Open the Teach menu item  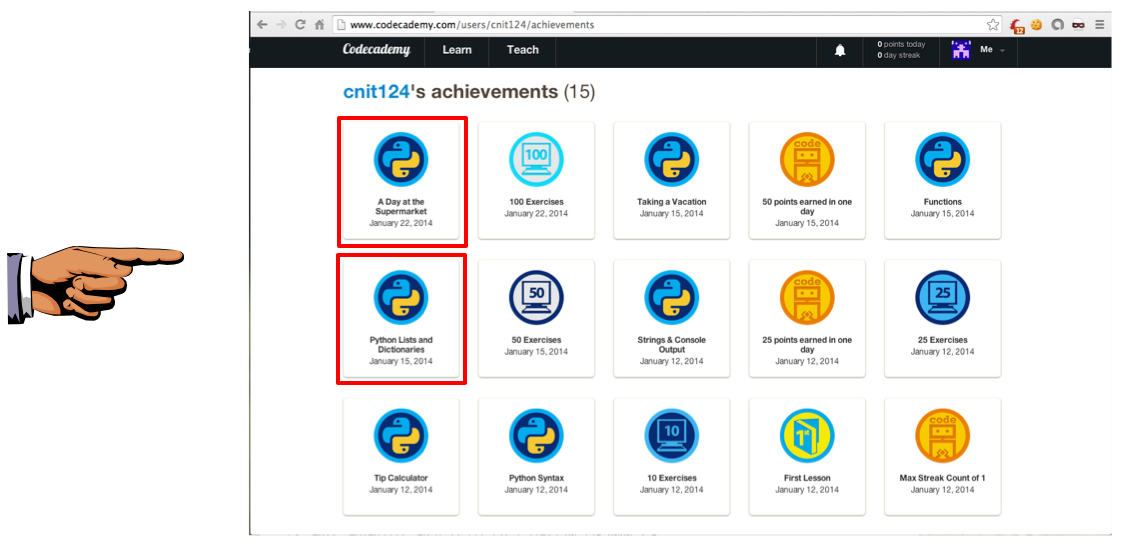523,50
